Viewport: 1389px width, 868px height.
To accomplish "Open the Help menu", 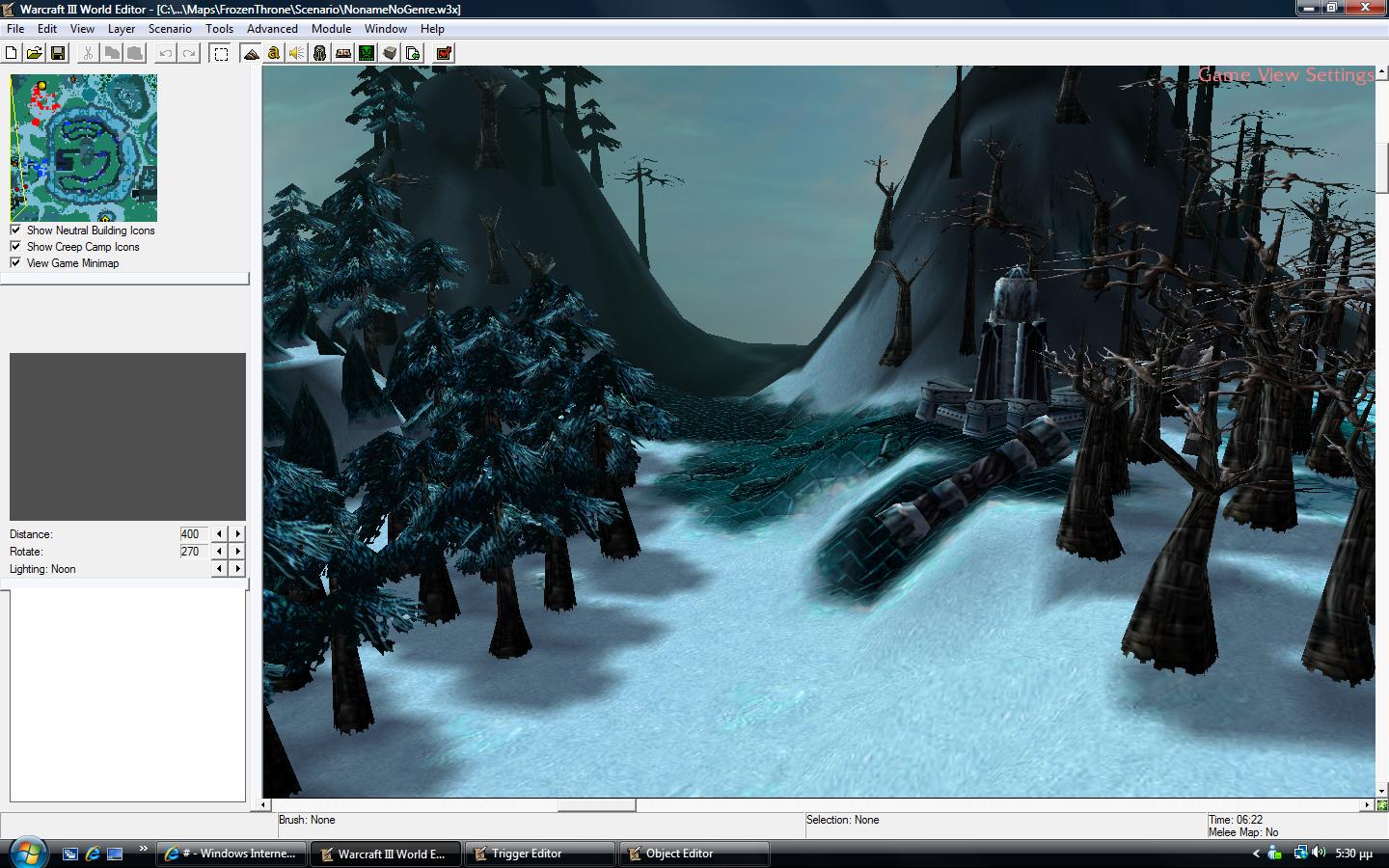I will pyautogui.click(x=432, y=29).
